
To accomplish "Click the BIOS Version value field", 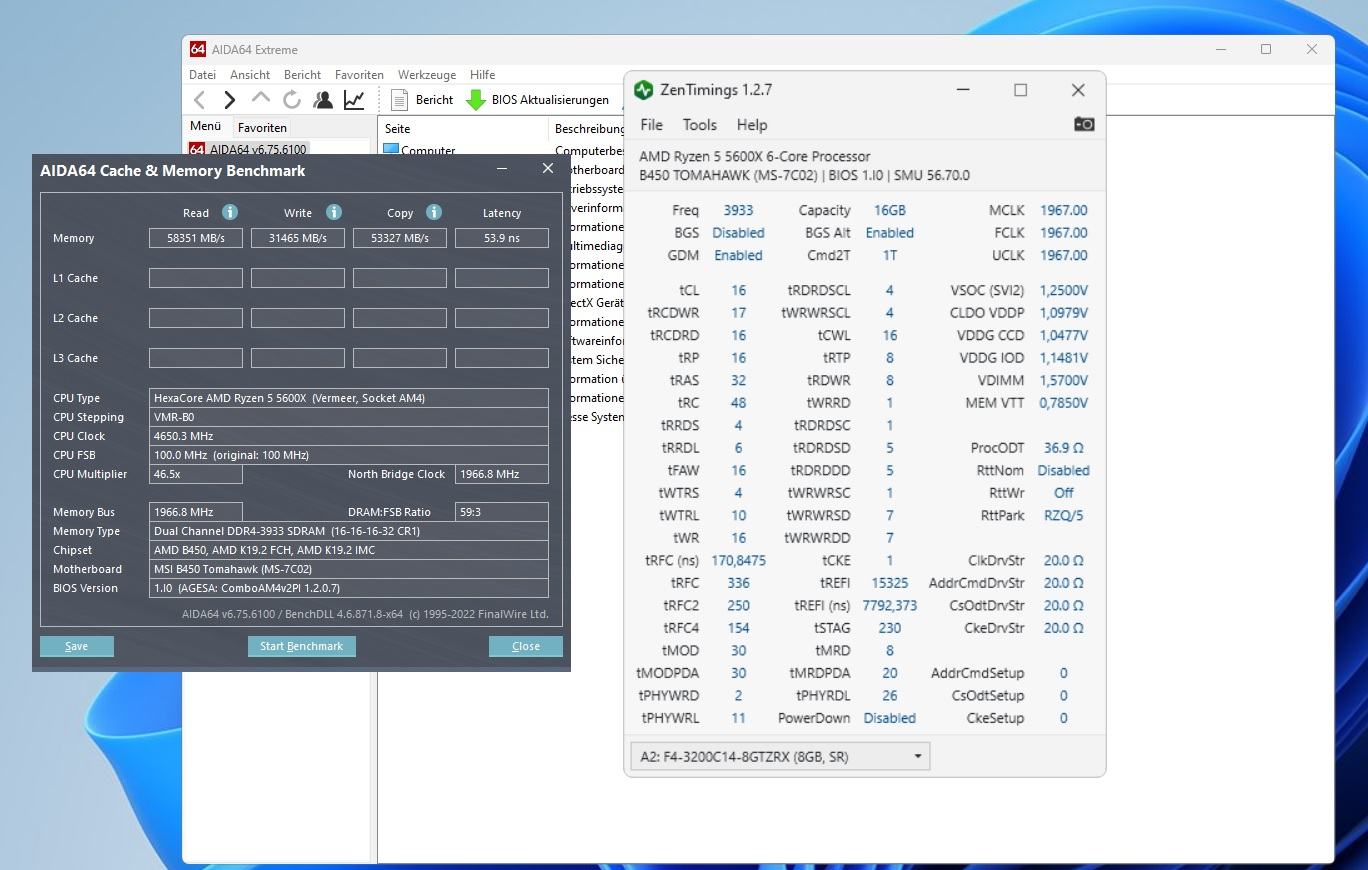I will pyautogui.click(x=349, y=588).
